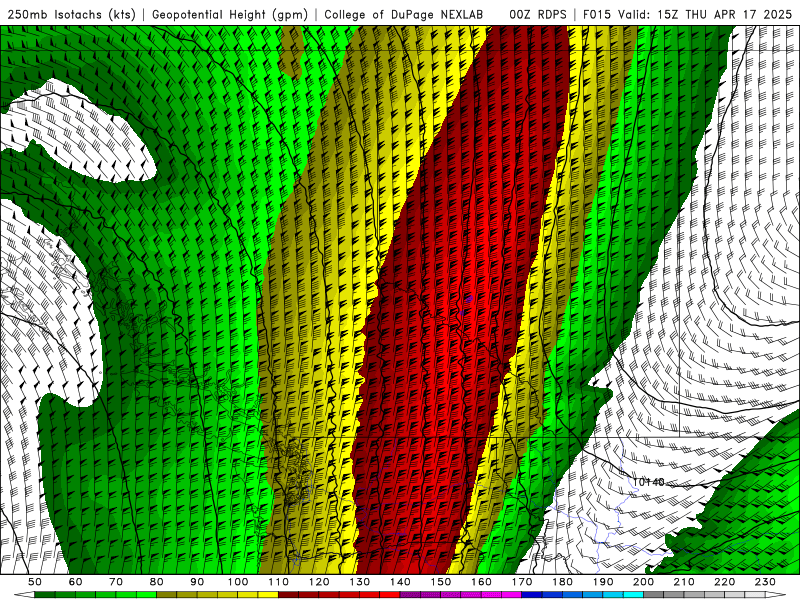Click the 90 label on the color scale
This screenshot has width=800, height=600.
click(x=197, y=582)
